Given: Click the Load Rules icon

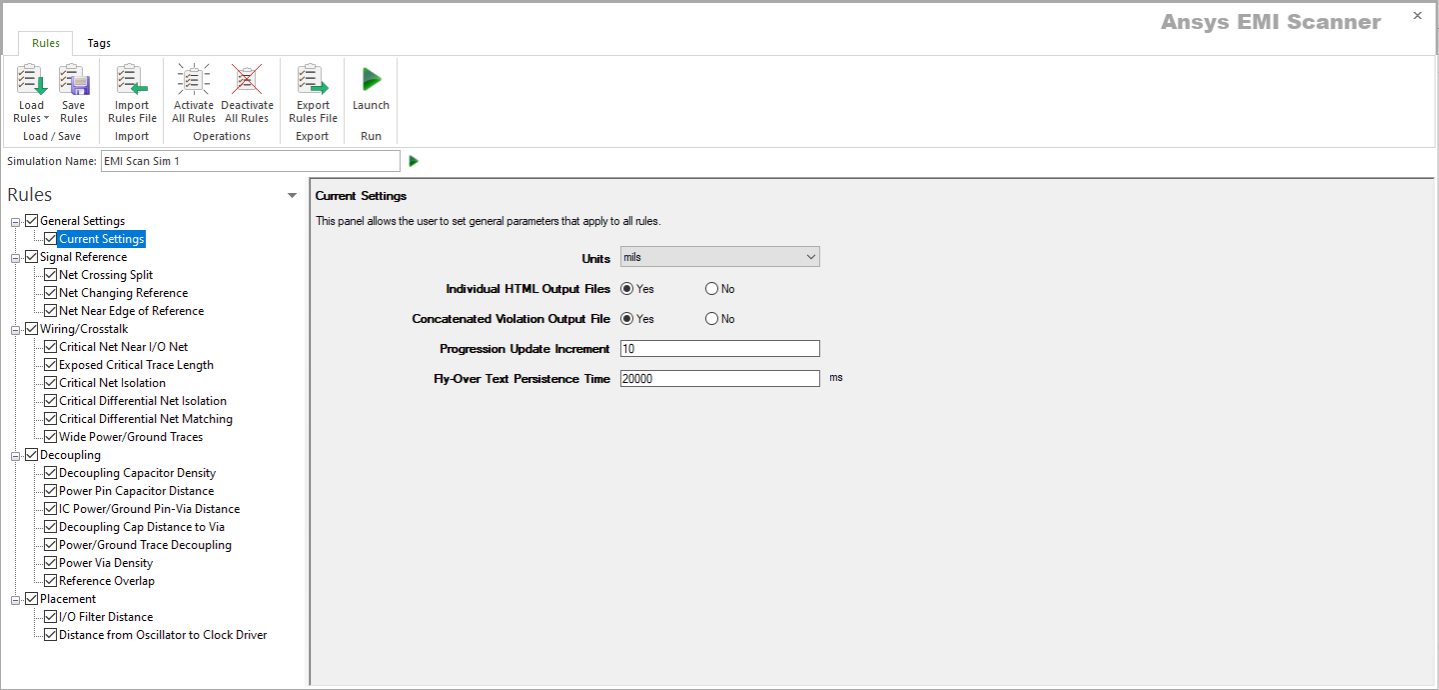Looking at the screenshot, I should click(x=31, y=90).
